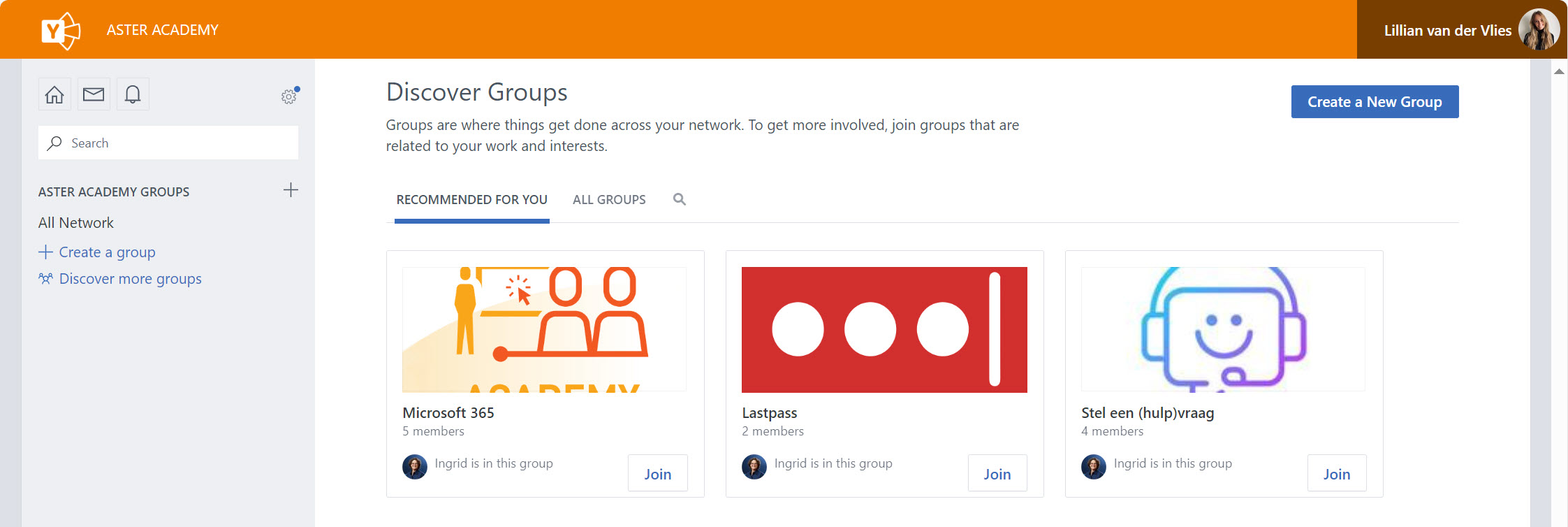The width and height of the screenshot is (1568, 527).
Task: Click the Yammer logo in header
Action: click(x=61, y=30)
